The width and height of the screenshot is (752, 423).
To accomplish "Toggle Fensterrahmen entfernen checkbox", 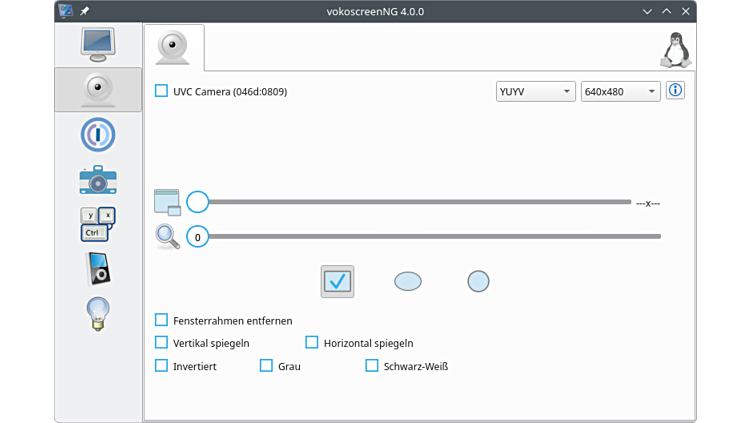I will pos(162,320).
